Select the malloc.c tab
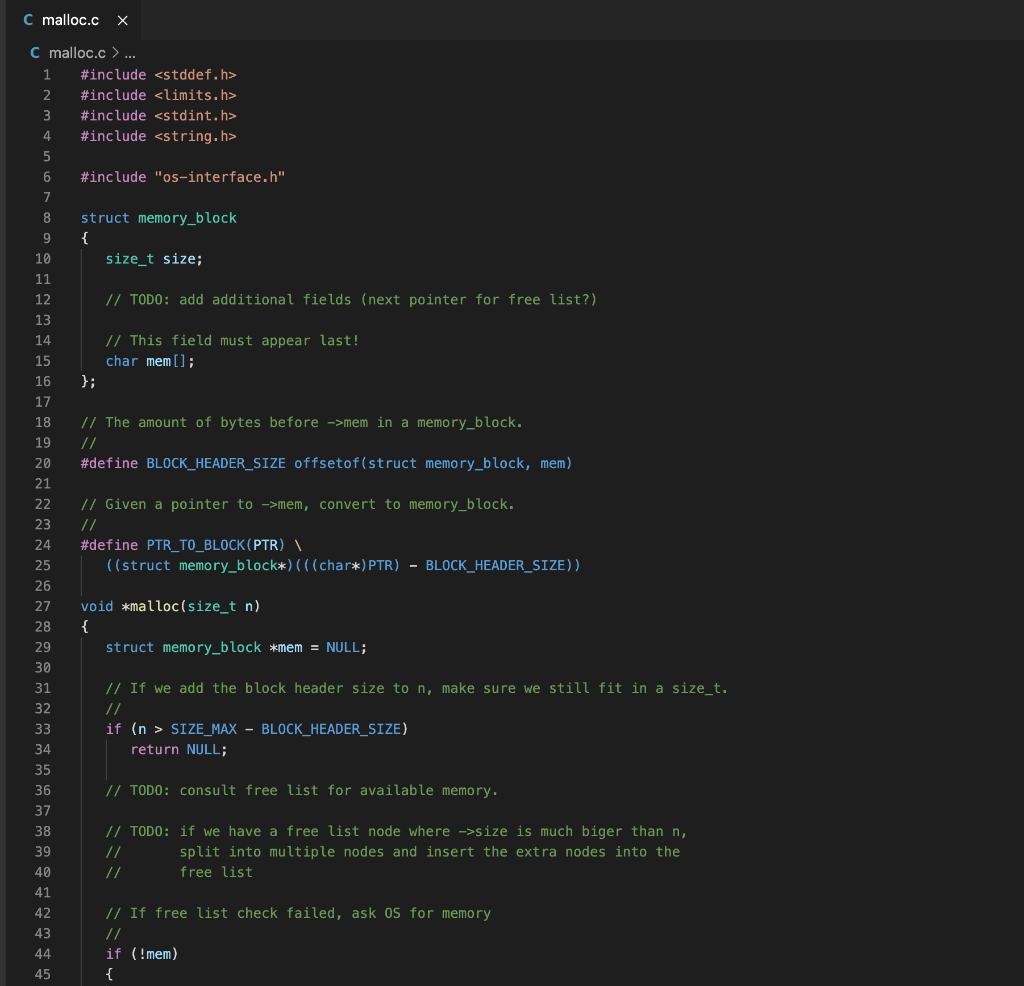The width and height of the screenshot is (1024, 986). pos(70,20)
